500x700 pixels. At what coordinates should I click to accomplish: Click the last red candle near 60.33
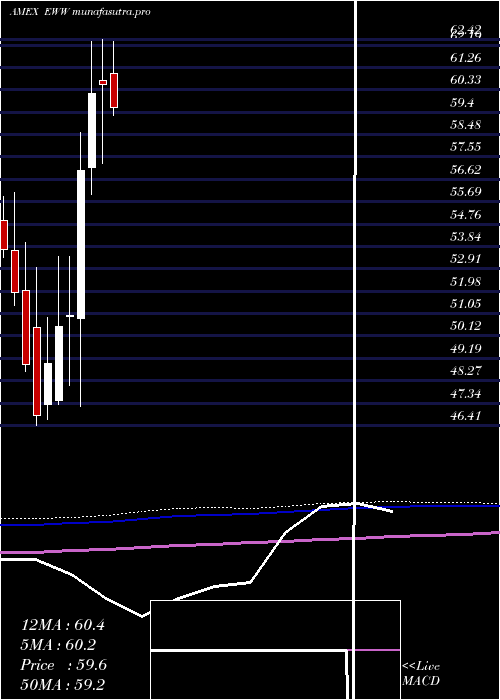(114, 90)
